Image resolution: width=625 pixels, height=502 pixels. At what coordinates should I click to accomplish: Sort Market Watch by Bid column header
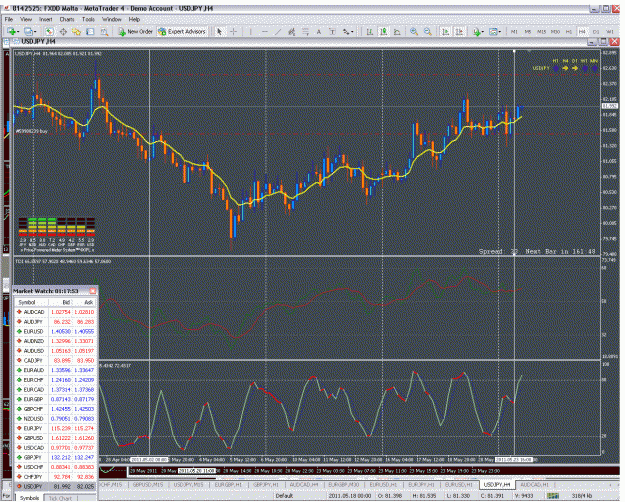[x=60, y=302]
